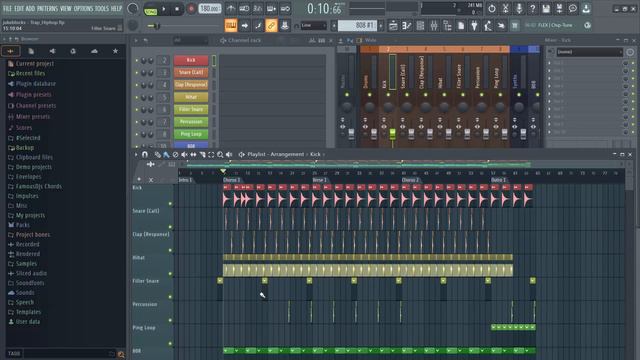Screen dimensions: 640x360
Task: Open the TOOLS menu
Action: [102, 8]
